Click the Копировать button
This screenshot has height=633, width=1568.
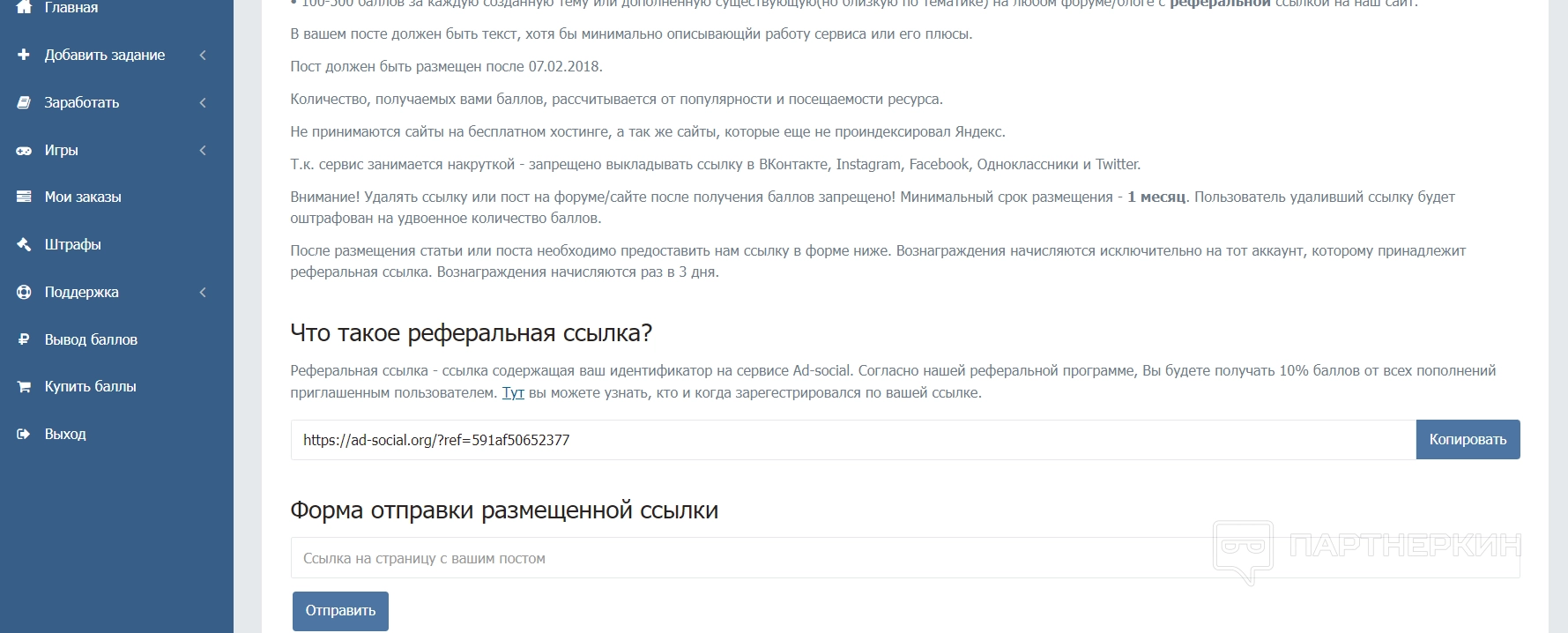[x=1468, y=439]
